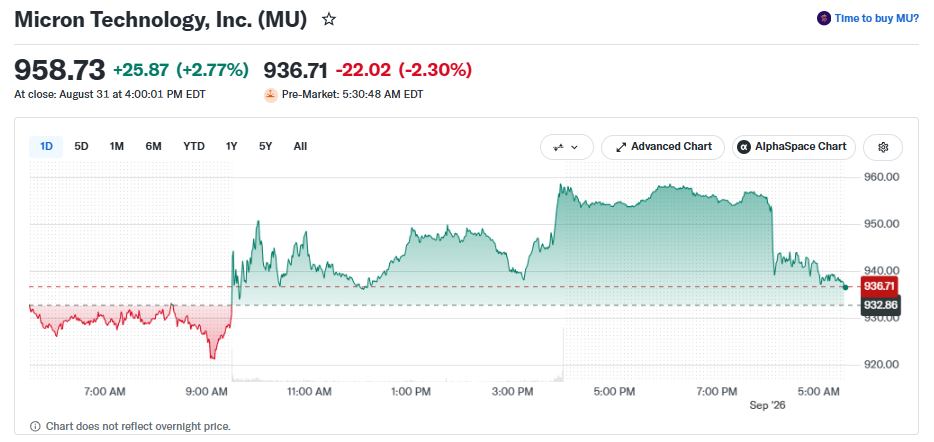Click the AlphaSpace logo icon
The height and width of the screenshot is (442, 934).
(743, 147)
